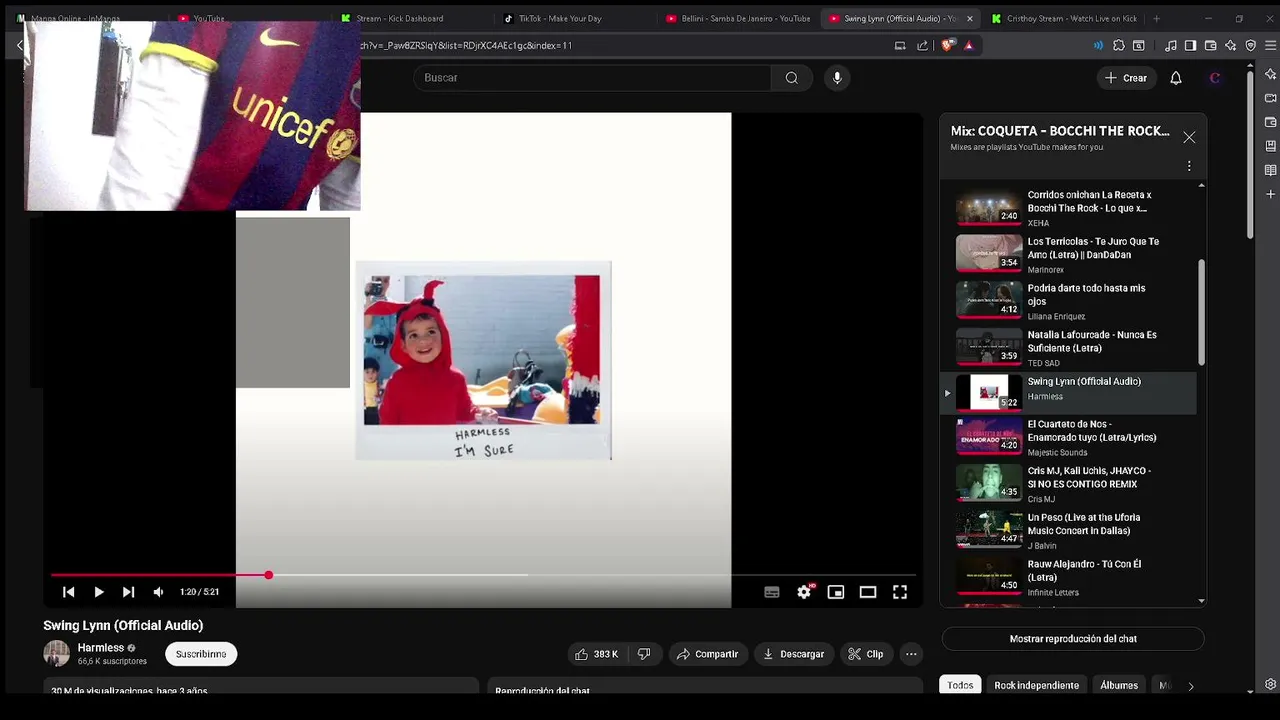Open the browser hamburger main menu
1280x720 pixels.
tap(1270, 45)
